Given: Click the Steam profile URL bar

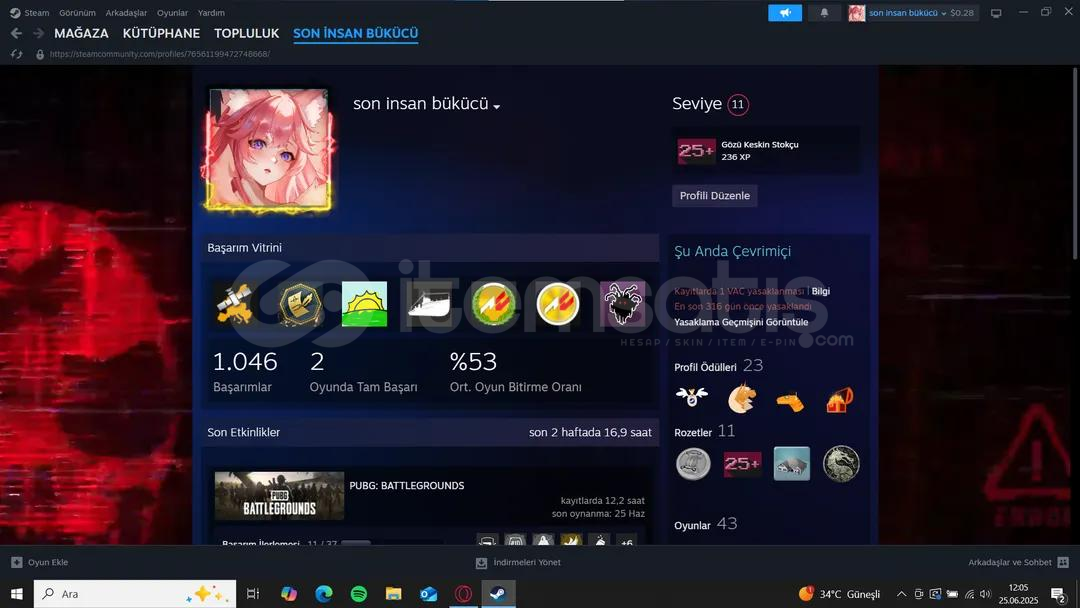Looking at the screenshot, I should pos(160,54).
